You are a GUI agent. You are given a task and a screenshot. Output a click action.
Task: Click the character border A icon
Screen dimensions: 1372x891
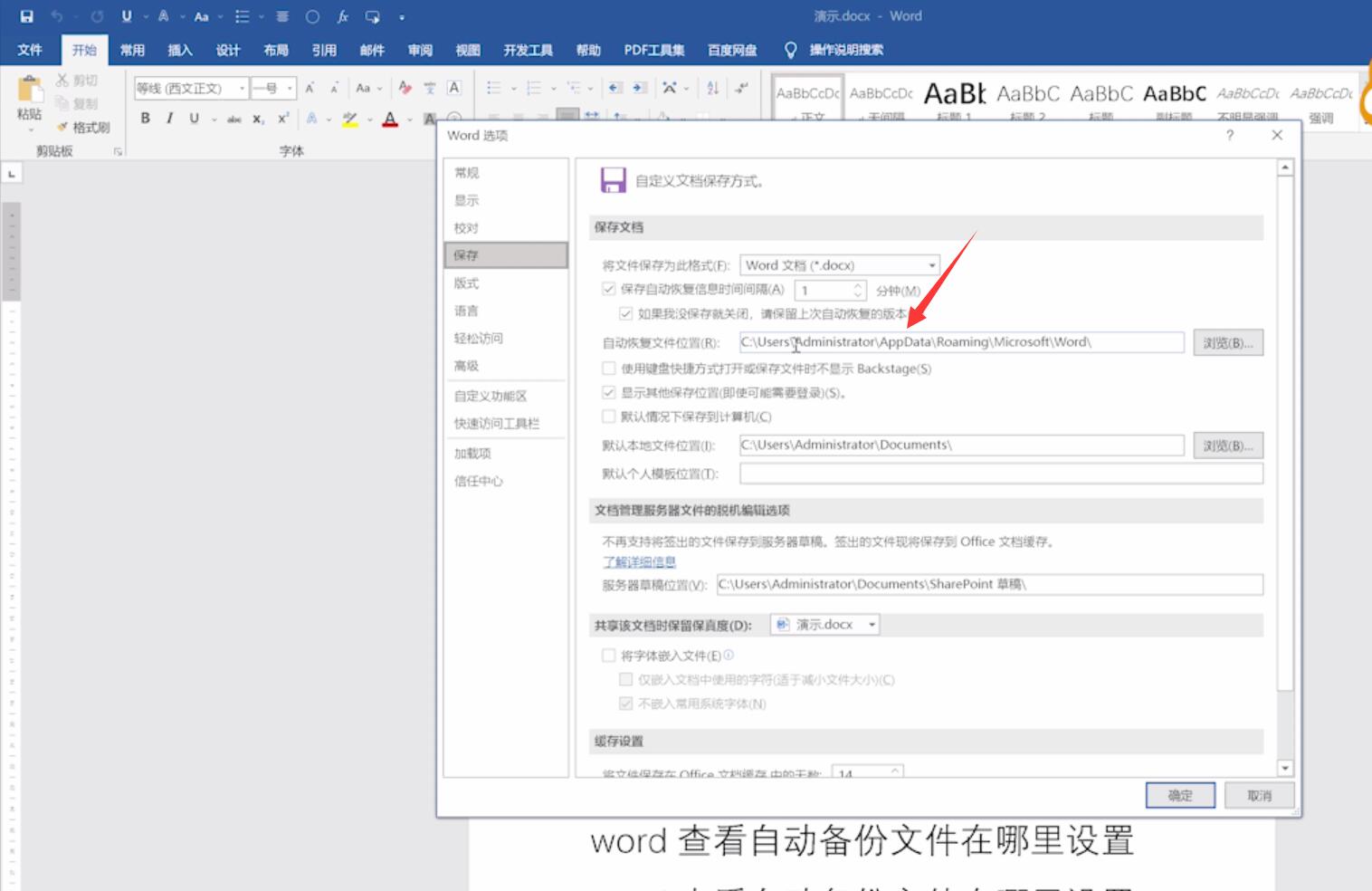[454, 88]
